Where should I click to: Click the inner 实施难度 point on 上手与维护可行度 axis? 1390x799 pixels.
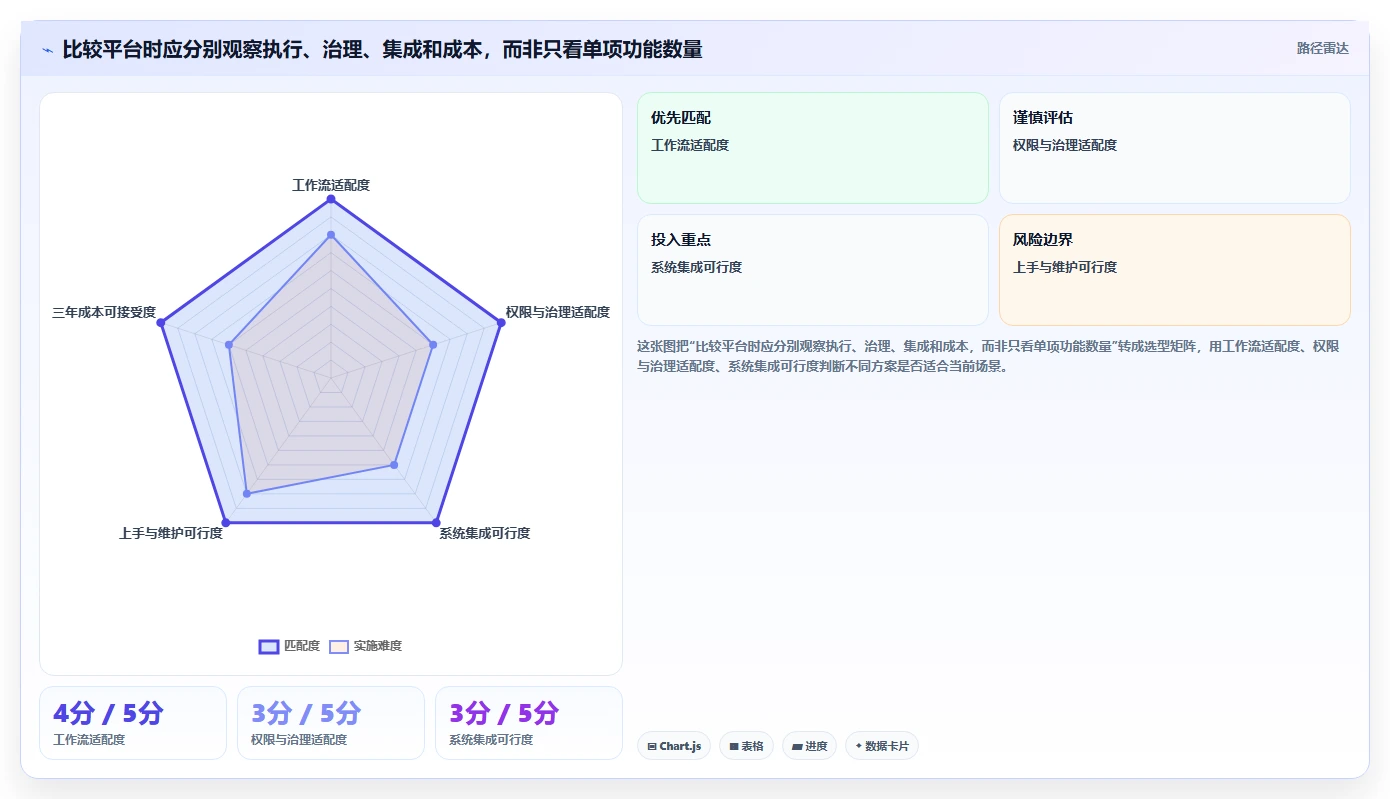point(247,494)
